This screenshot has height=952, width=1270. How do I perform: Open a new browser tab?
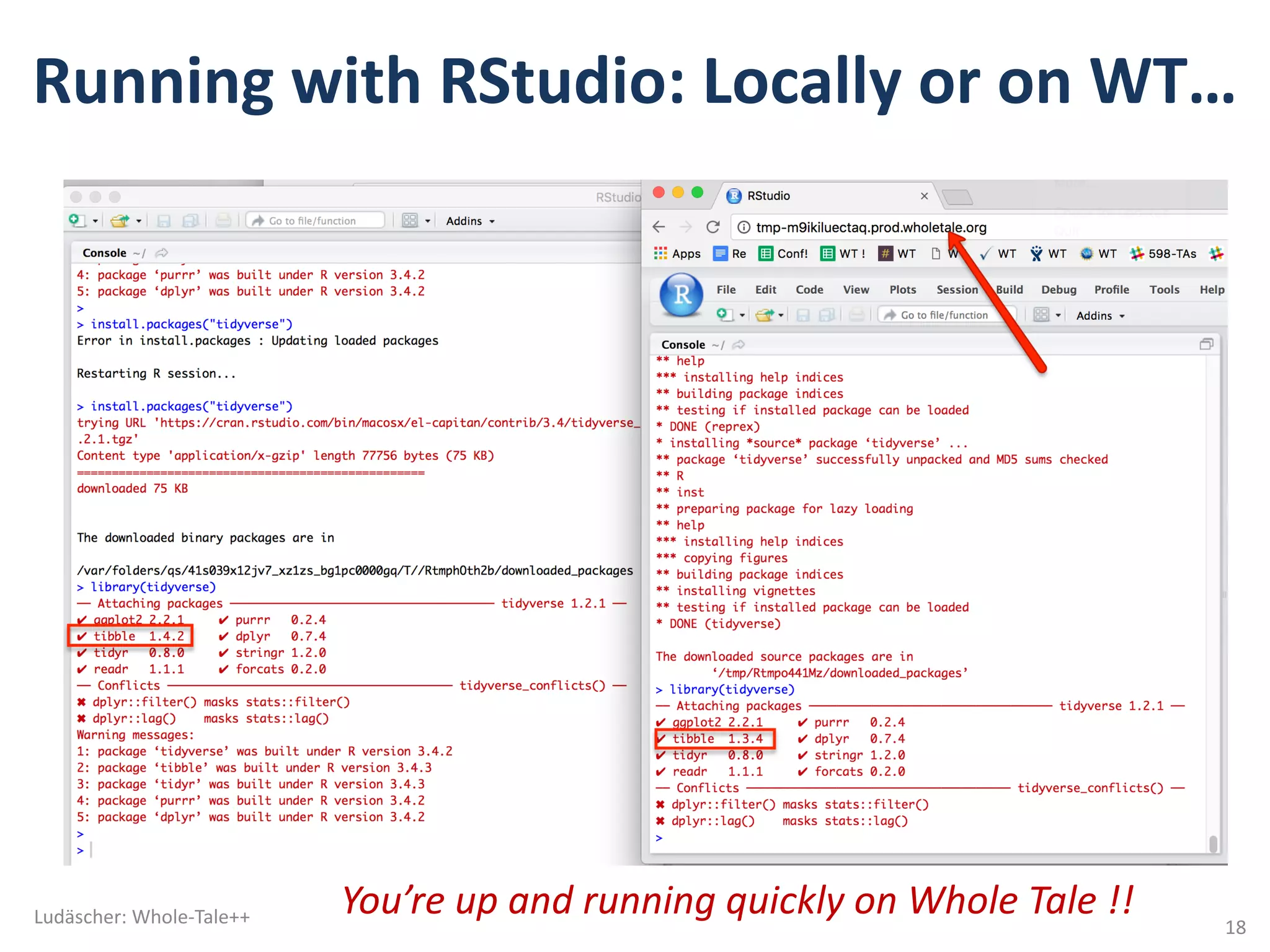[957, 197]
